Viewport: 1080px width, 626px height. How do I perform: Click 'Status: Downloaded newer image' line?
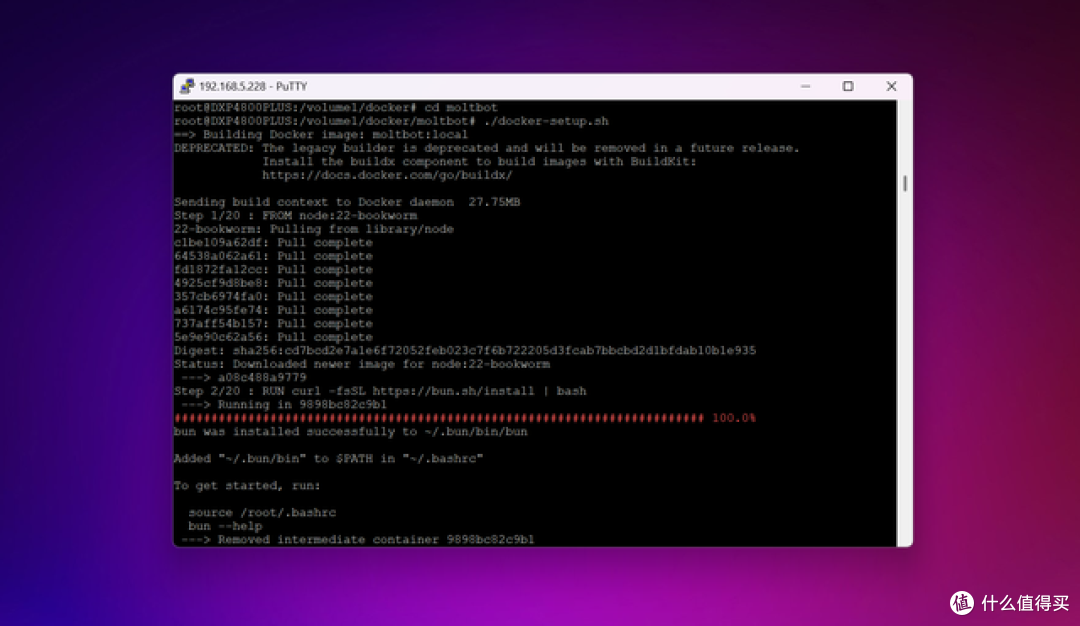click(x=362, y=364)
